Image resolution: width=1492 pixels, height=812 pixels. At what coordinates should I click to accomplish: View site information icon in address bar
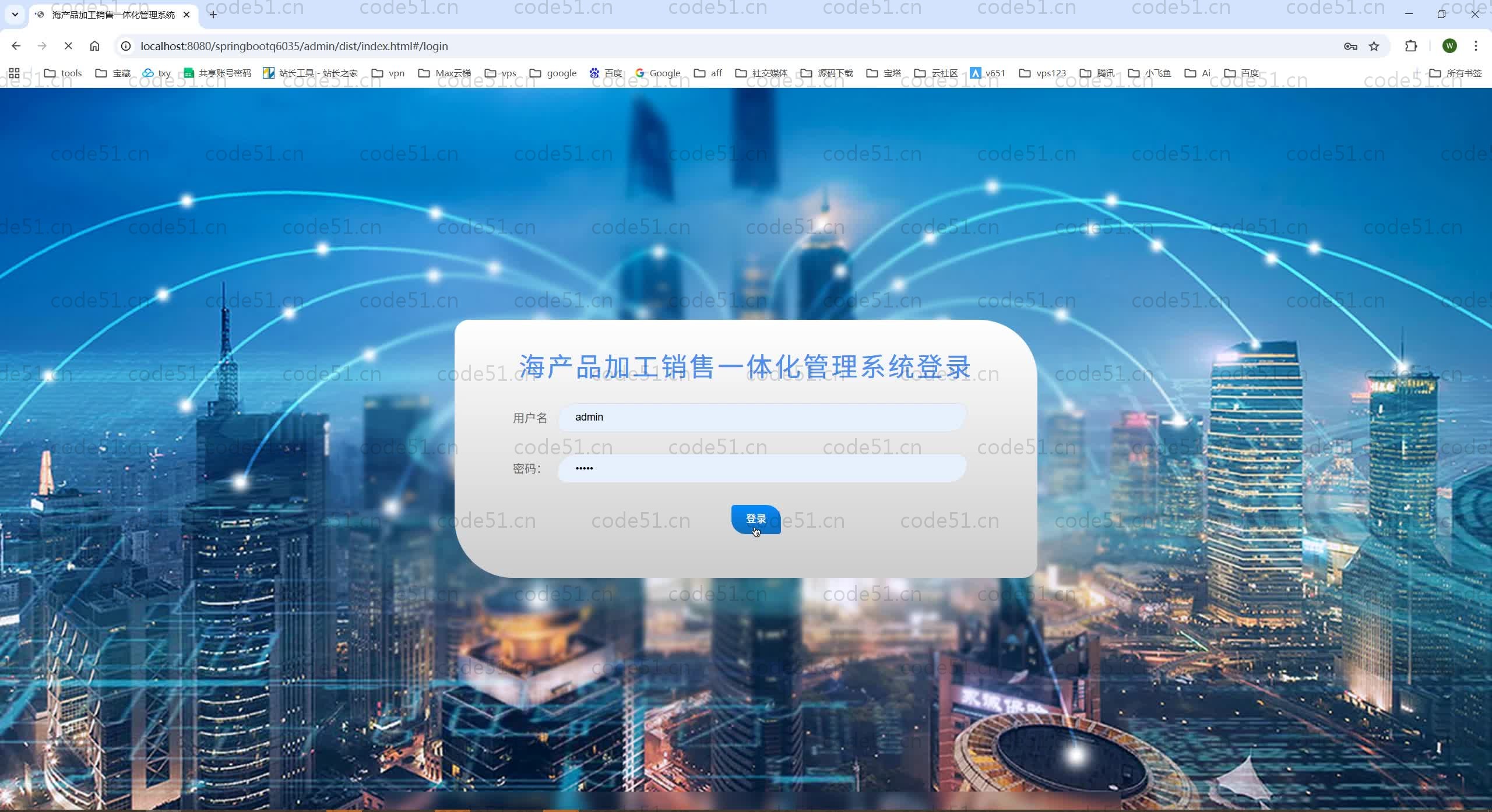126,46
